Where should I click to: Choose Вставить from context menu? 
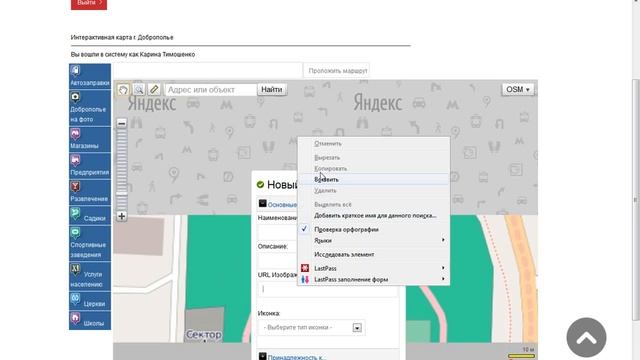click(x=374, y=180)
